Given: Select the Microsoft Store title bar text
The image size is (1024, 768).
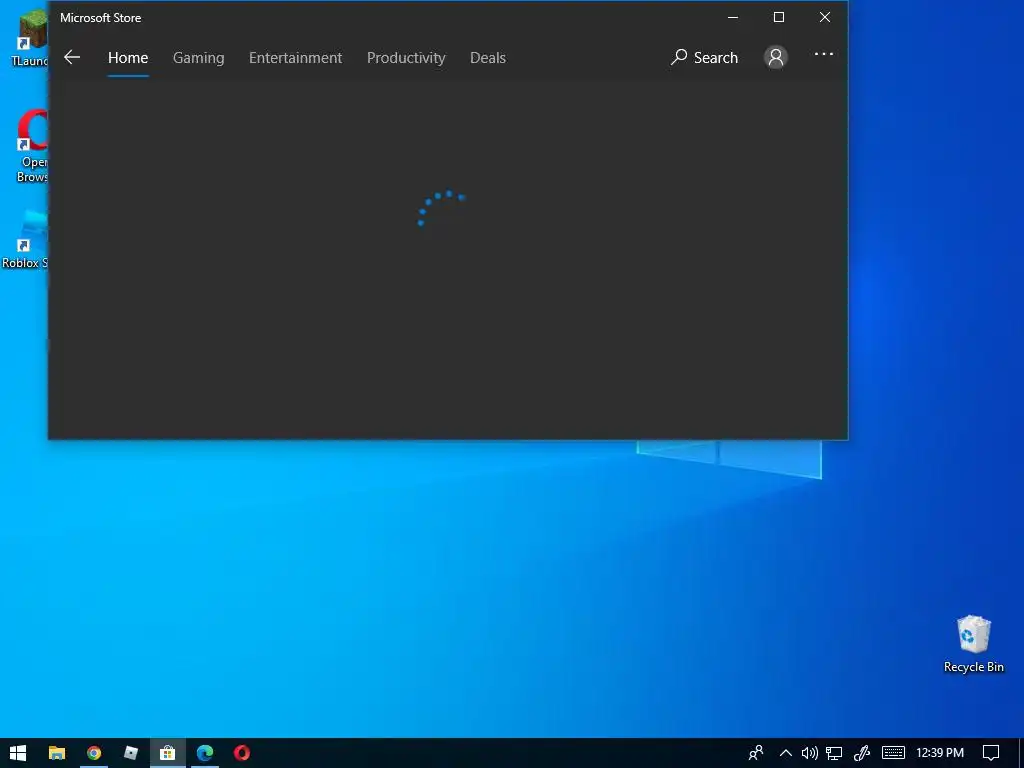Looking at the screenshot, I should click(x=101, y=18).
